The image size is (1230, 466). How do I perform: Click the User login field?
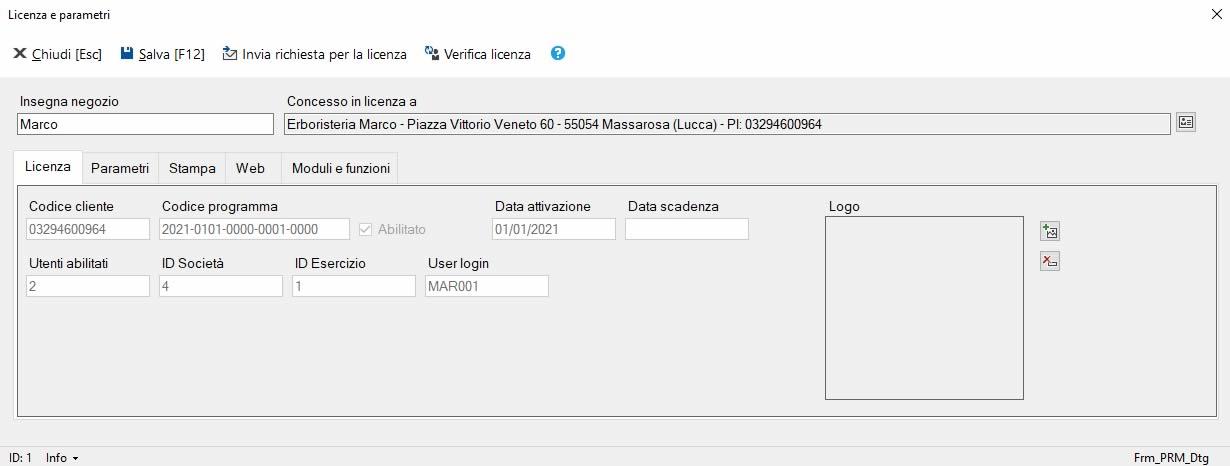point(486,286)
